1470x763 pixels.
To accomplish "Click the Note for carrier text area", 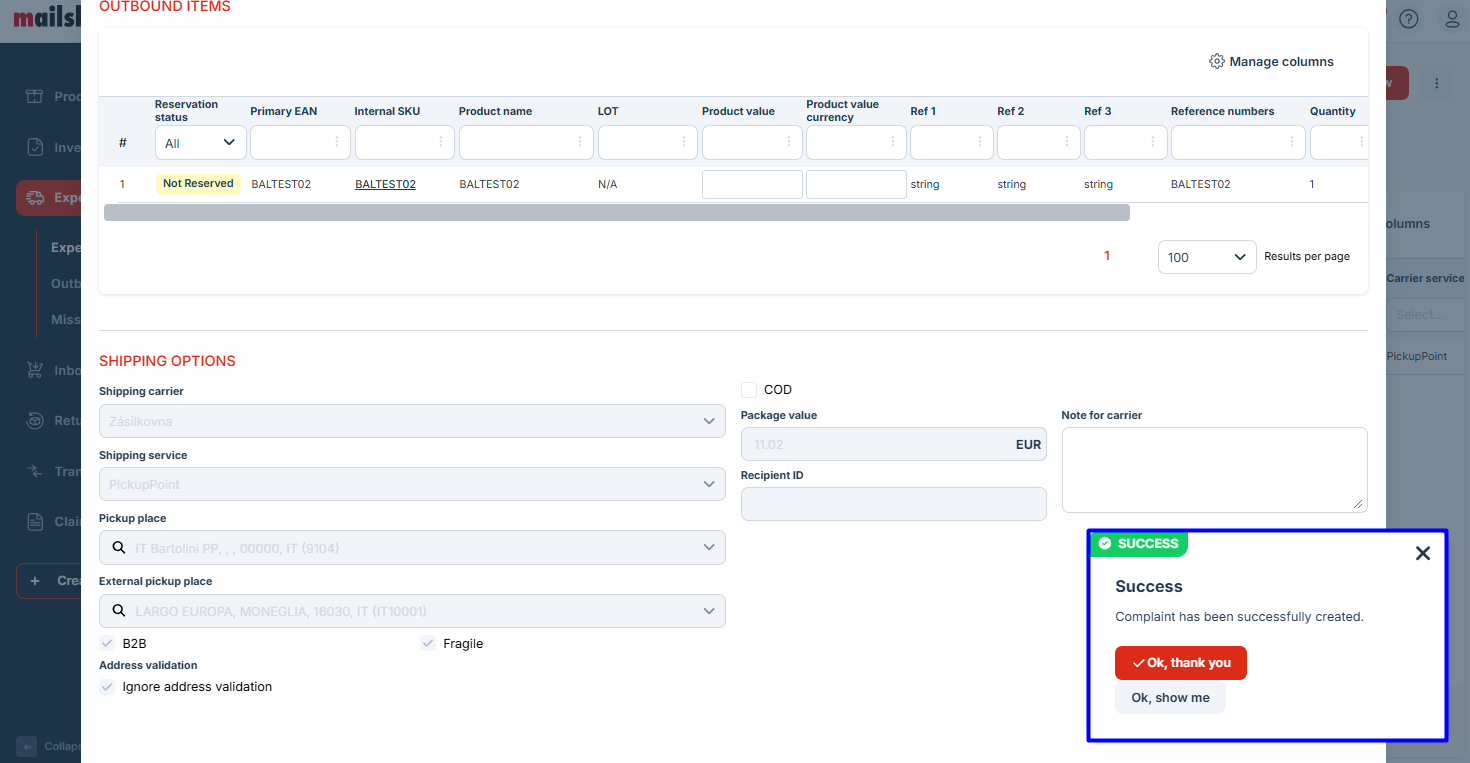I will pyautogui.click(x=1214, y=470).
